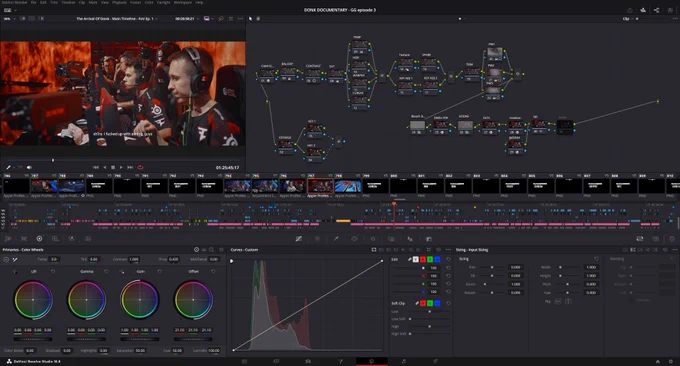Image resolution: width=680 pixels, height=366 pixels.
Task: Open Curves panel three-dot options menu
Action: [448, 250]
